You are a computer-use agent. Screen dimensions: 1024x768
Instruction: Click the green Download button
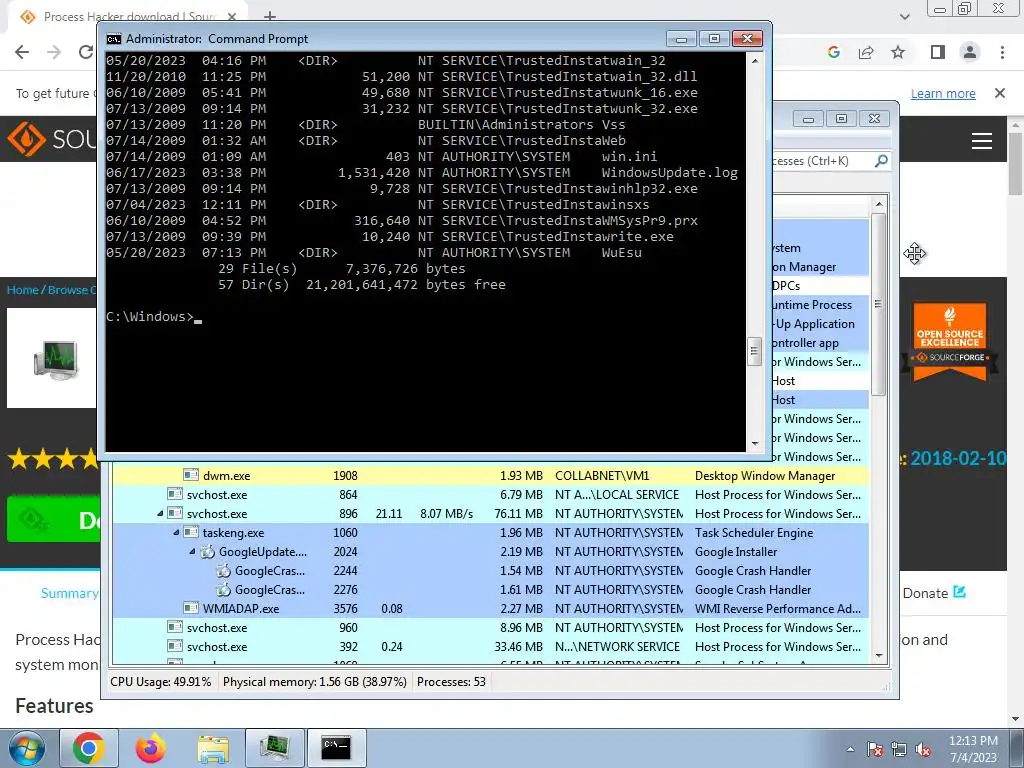pos(54,519)
